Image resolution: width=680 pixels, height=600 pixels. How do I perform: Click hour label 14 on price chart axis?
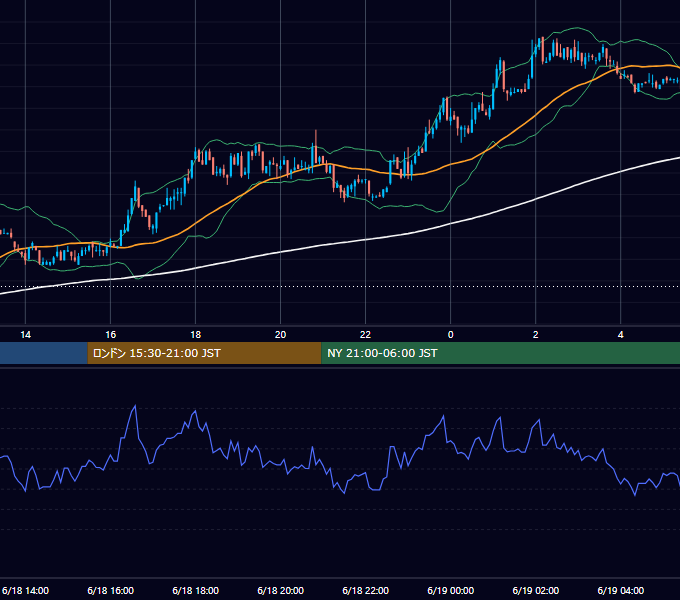pos(26,335)
